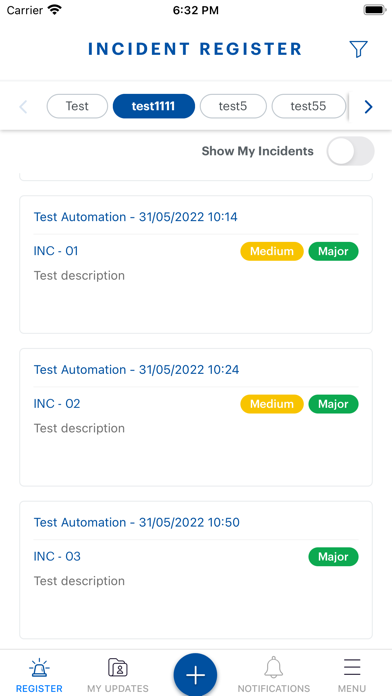
Task: Open incident INC - 02
Action: tap(57, 404)
